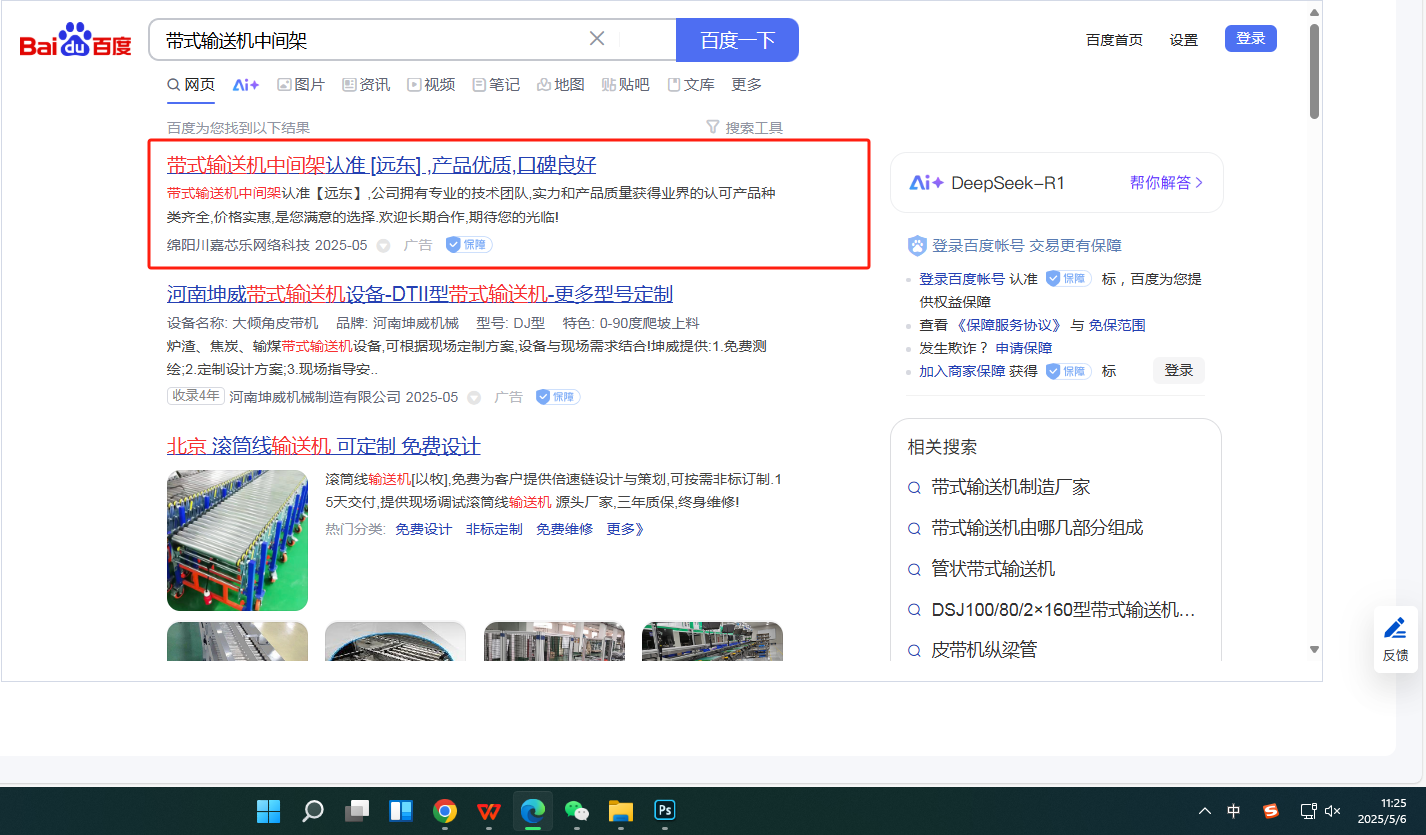Viewport: 1426px width, 835px height.
Task: Toggle the 中 input language indicator
Action: point(1234,810)
